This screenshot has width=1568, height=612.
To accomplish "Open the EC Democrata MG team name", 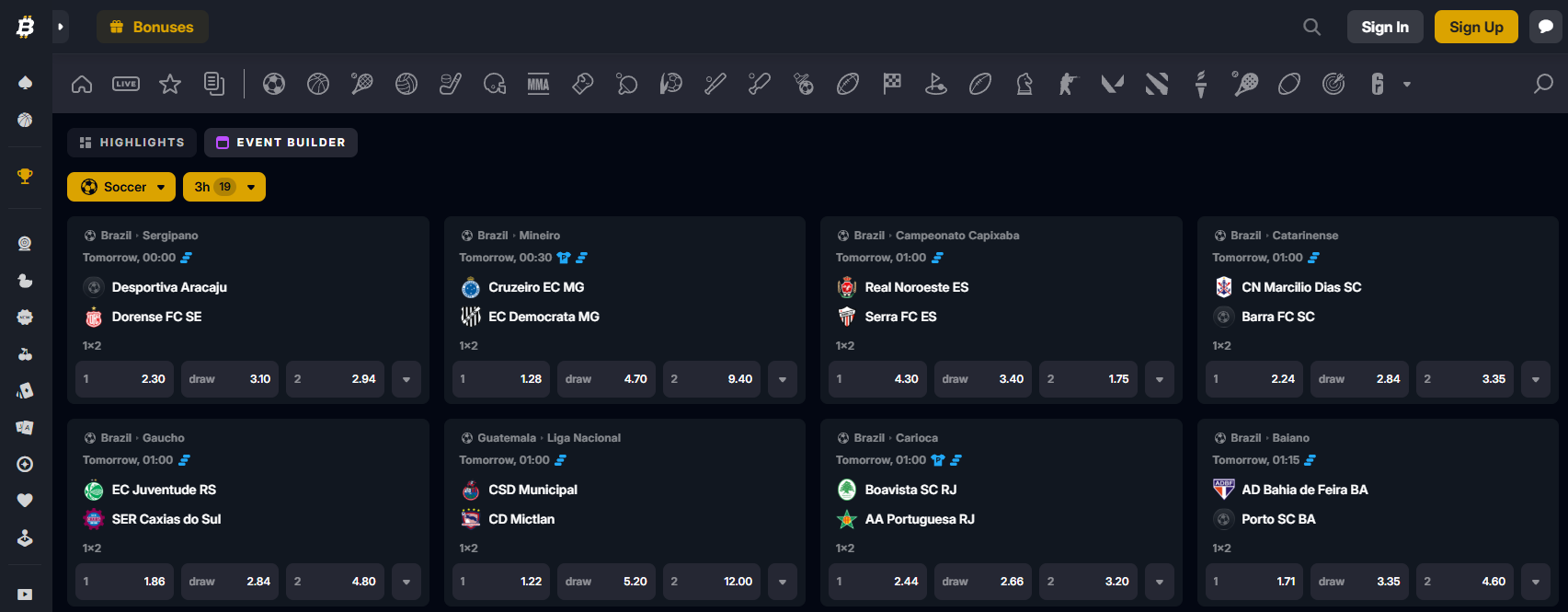I will tap(544, 317).
